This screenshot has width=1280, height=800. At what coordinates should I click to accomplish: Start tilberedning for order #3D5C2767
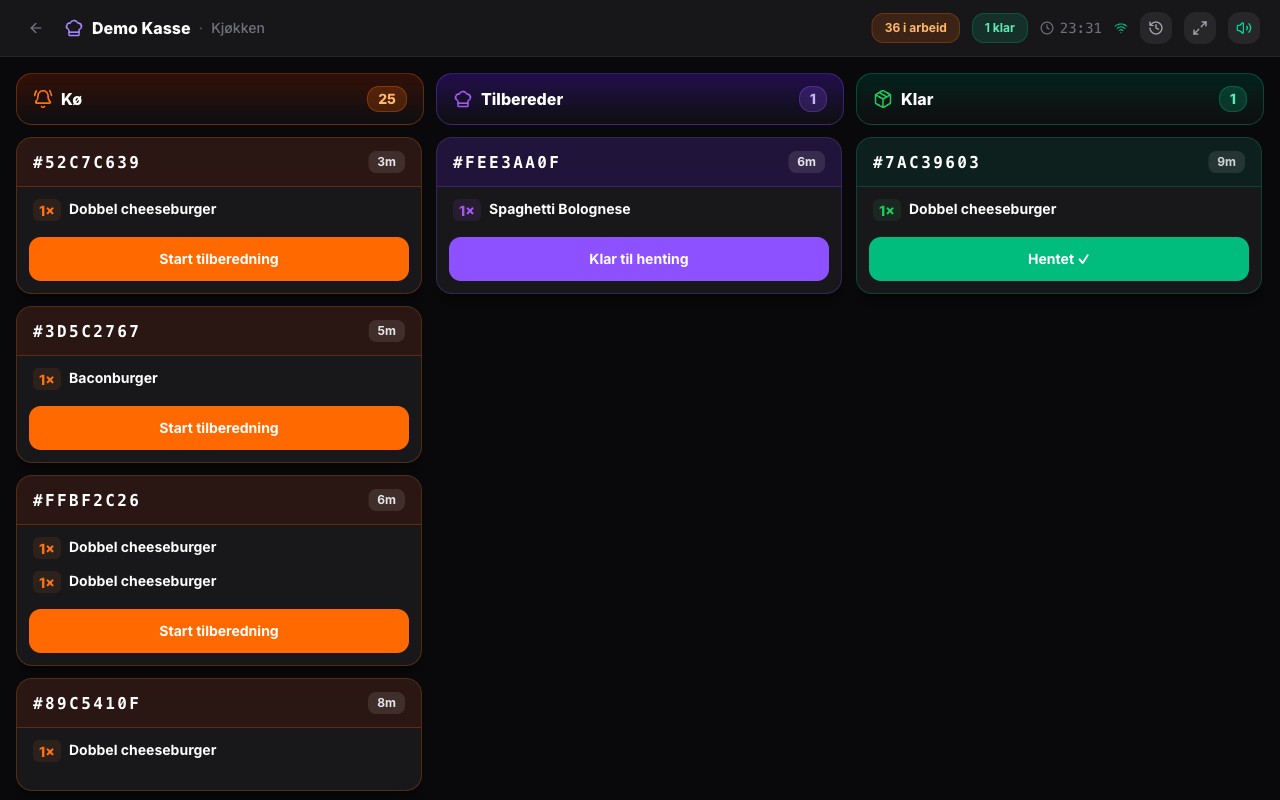219,428
